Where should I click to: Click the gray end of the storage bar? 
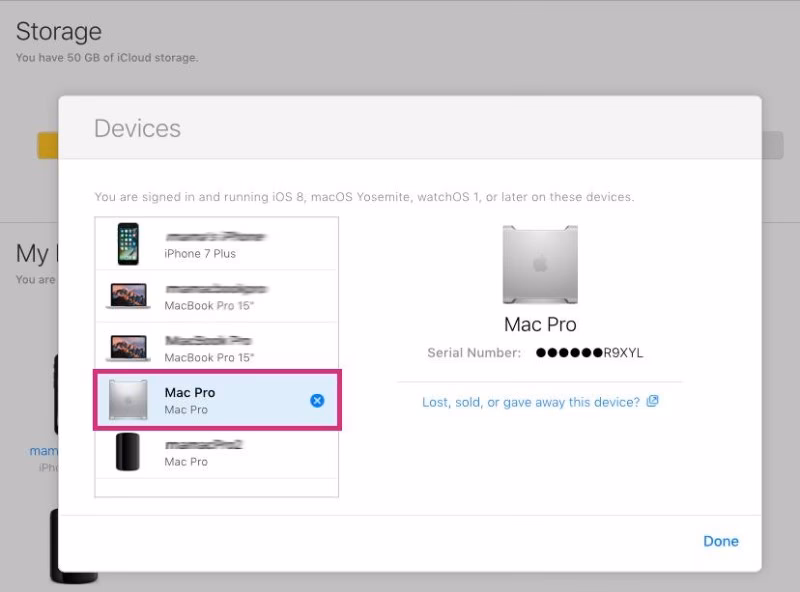pyautogui.click(x=772, y=146)
